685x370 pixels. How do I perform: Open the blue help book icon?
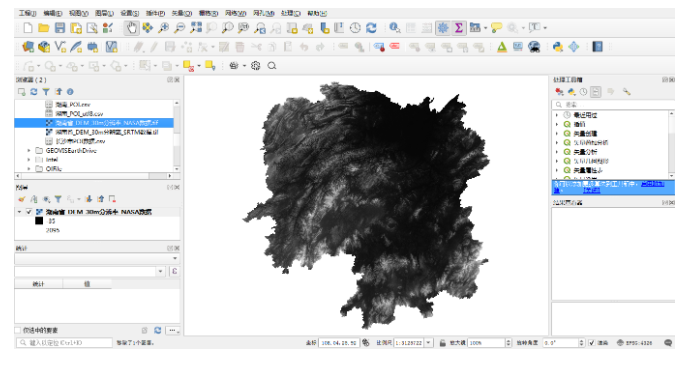pyautogui.click(x=597, y=47)
